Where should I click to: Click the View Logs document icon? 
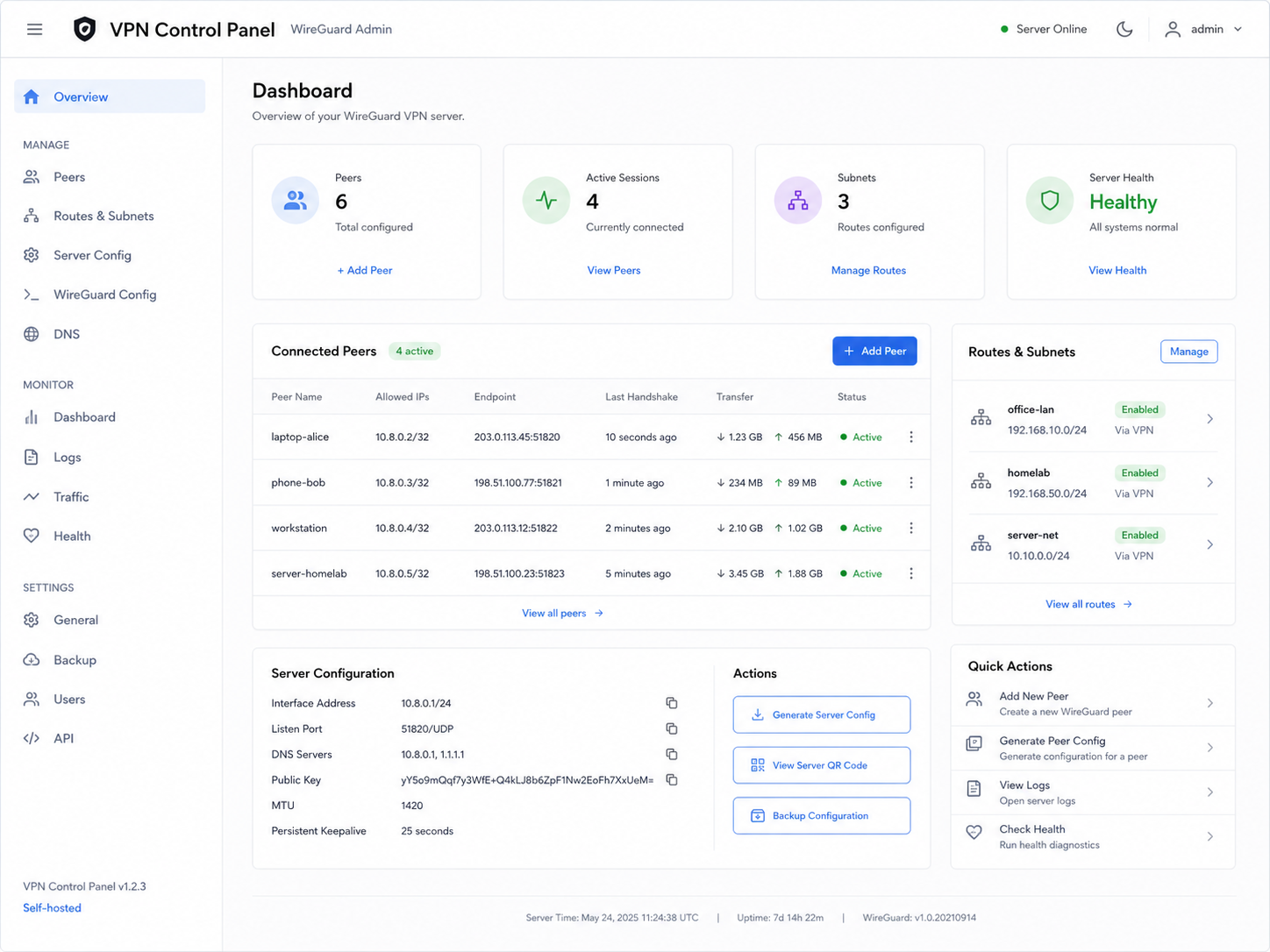pyautogui.click(x=974, y=788)
